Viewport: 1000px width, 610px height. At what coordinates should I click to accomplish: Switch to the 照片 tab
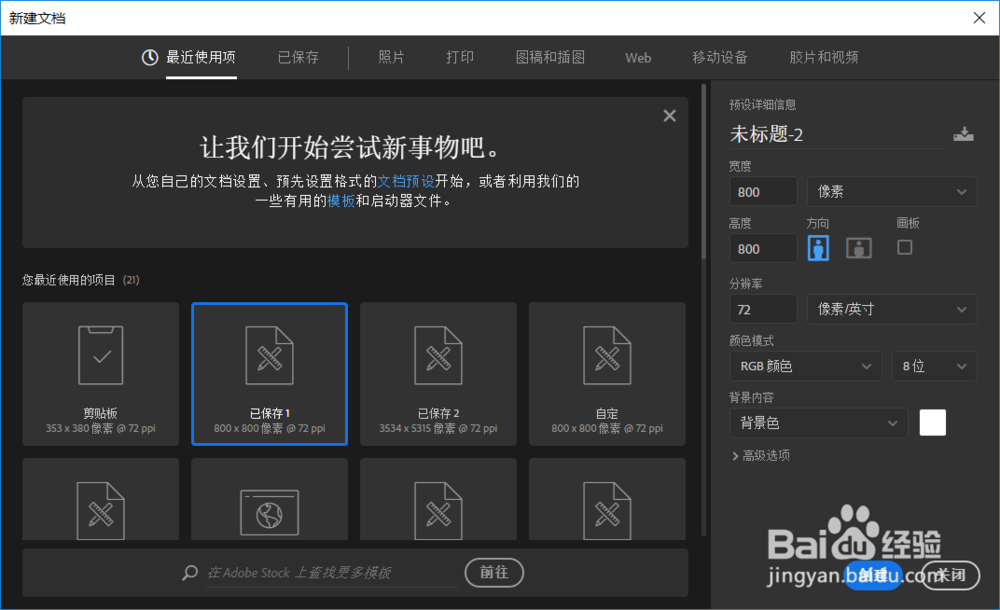[x=391, y=57]
